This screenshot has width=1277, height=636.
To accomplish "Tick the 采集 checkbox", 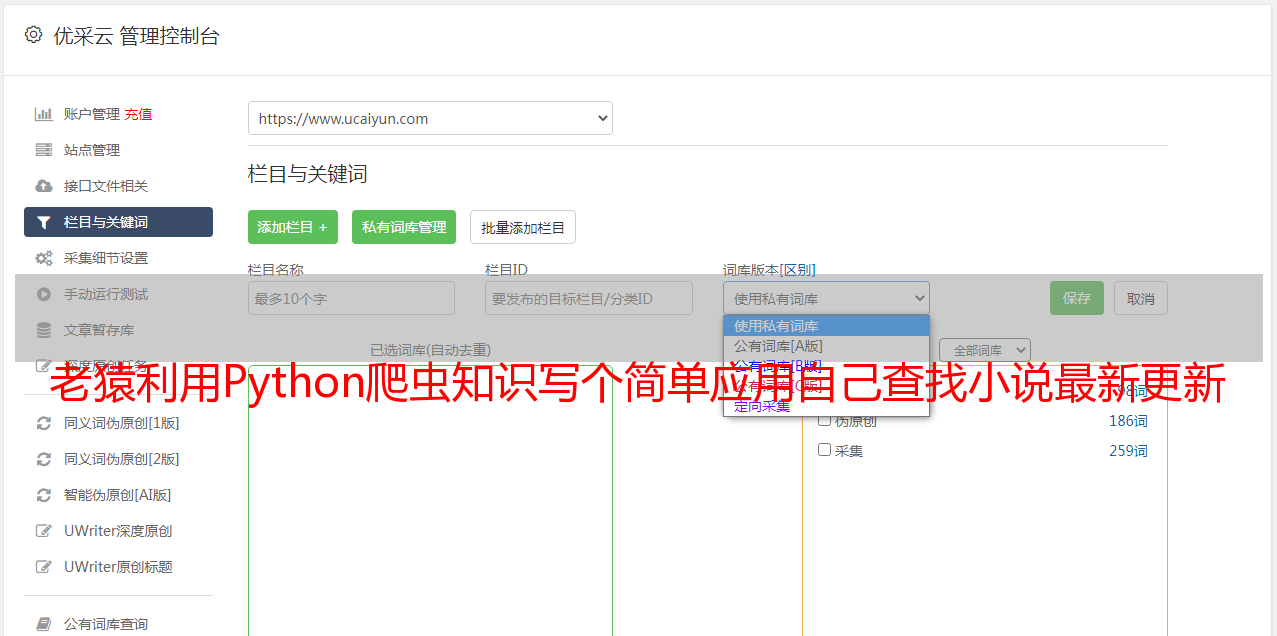I will pyautogui.click(x=825, y=450).
